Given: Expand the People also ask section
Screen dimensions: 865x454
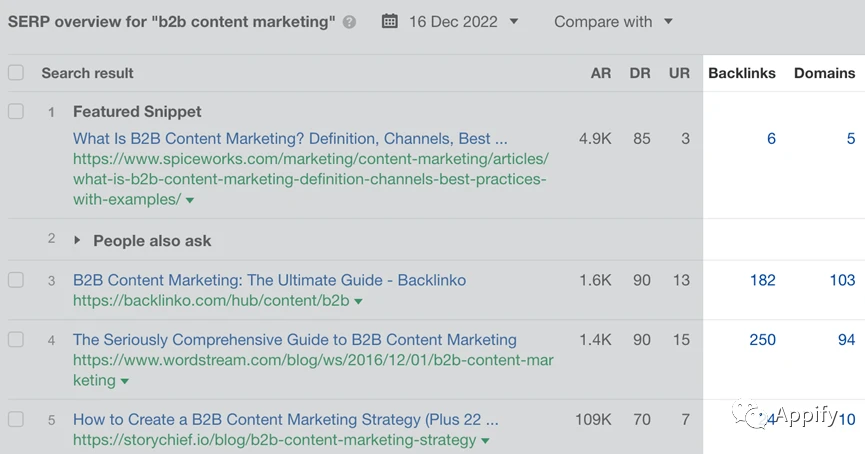Looking at the screenshot, I should pyautogui.click(x=78, y=241).
